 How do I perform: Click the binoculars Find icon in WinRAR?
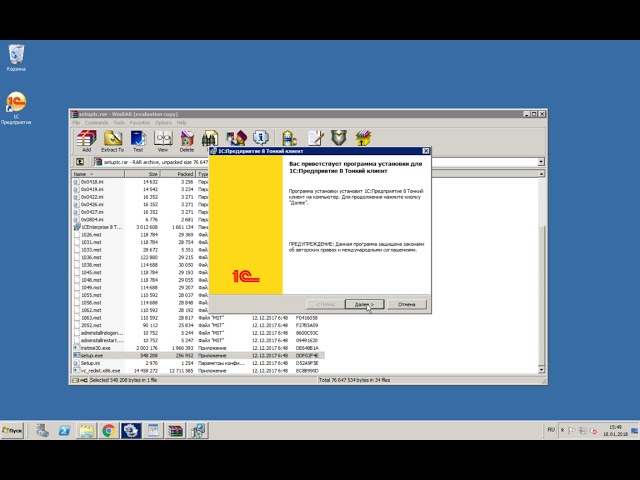(x=209, y=139)
